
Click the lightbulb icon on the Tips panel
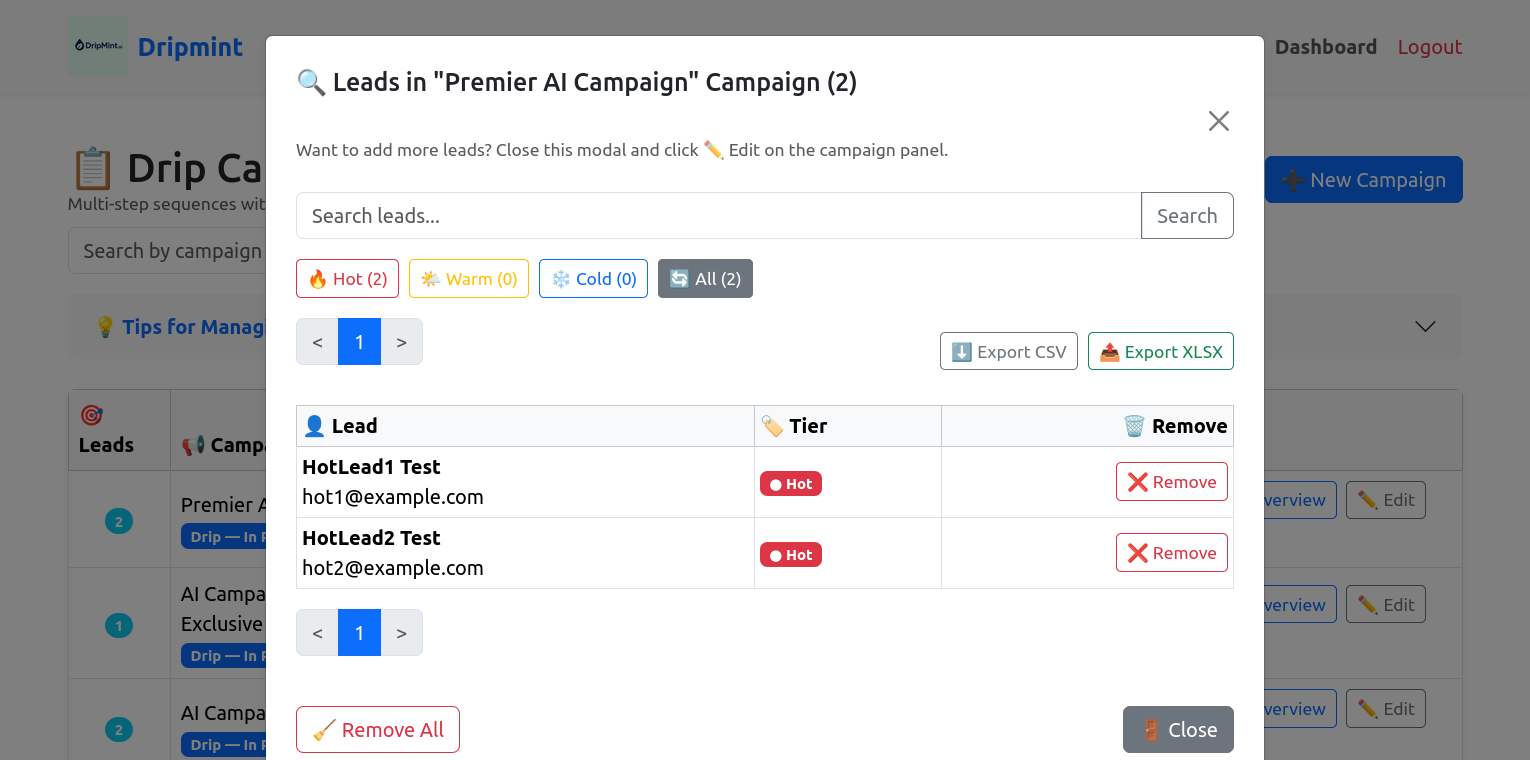106,326
